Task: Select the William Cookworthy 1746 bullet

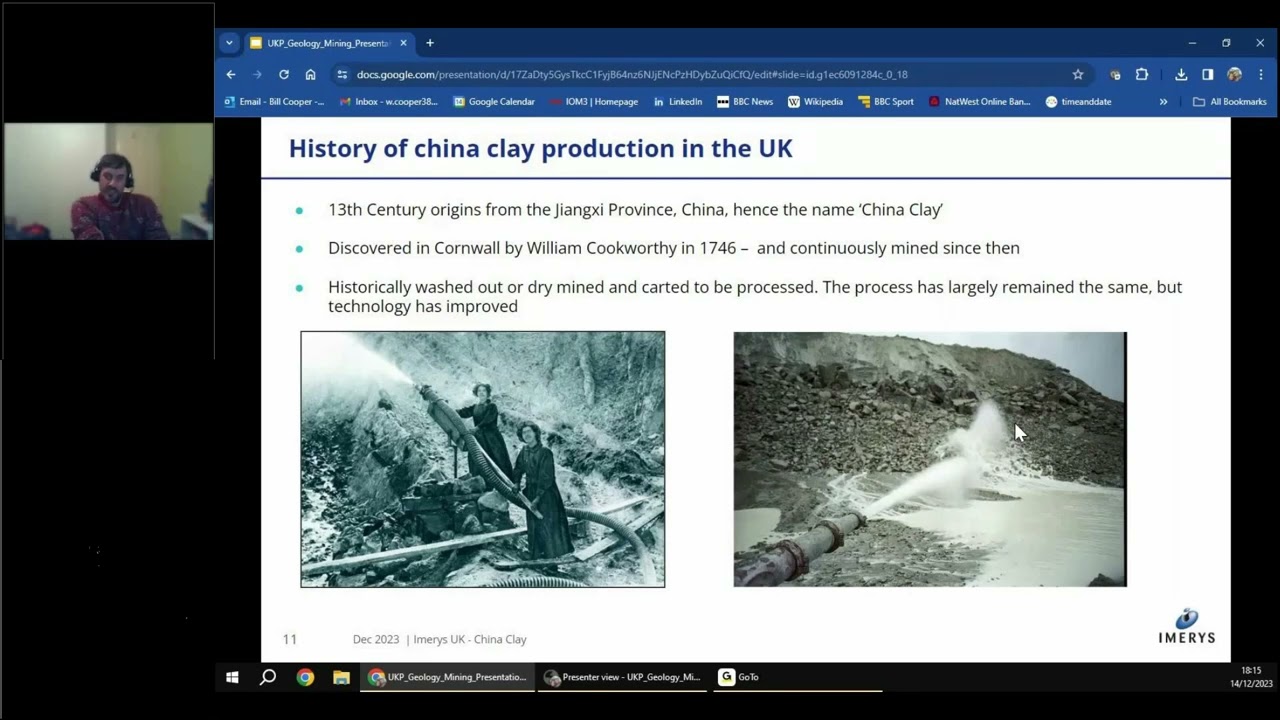Action: point(674,248)
